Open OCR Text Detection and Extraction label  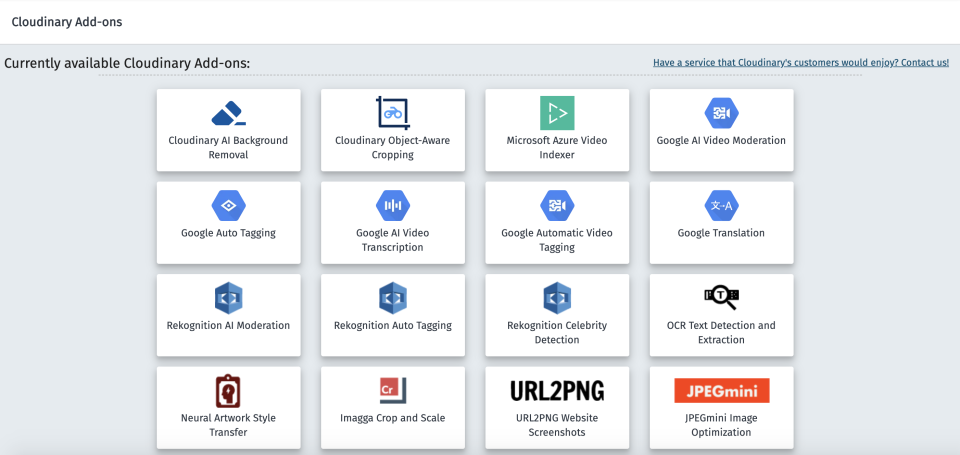721,333
